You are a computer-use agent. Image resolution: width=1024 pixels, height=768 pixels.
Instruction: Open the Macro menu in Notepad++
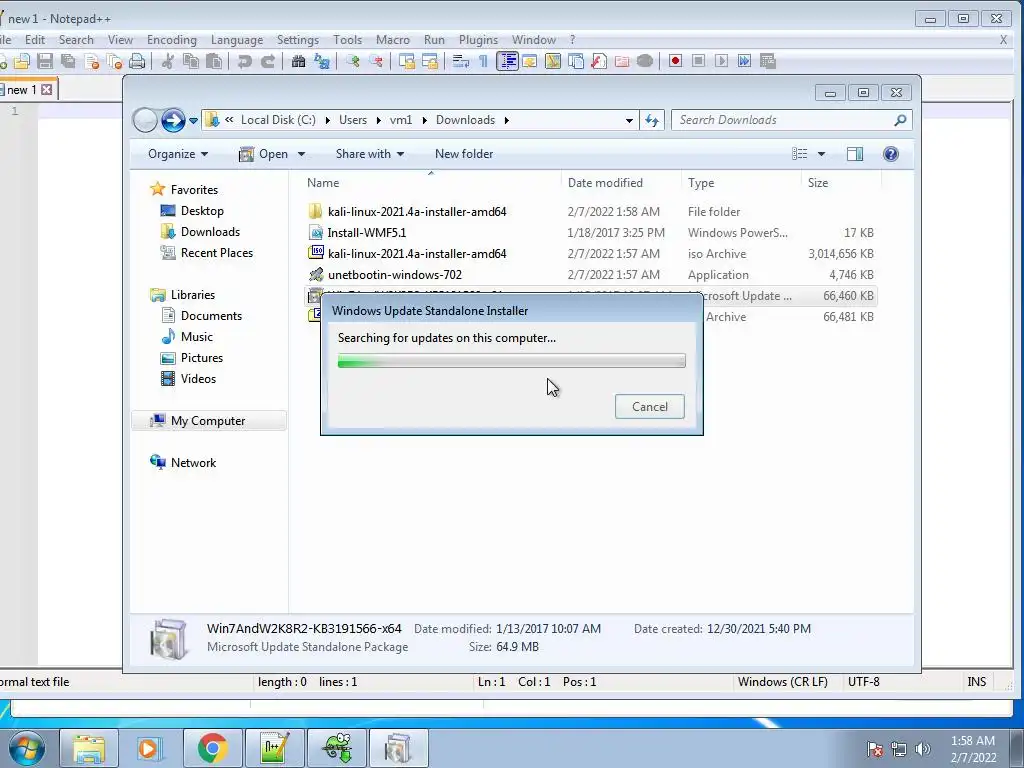point(392,40)
